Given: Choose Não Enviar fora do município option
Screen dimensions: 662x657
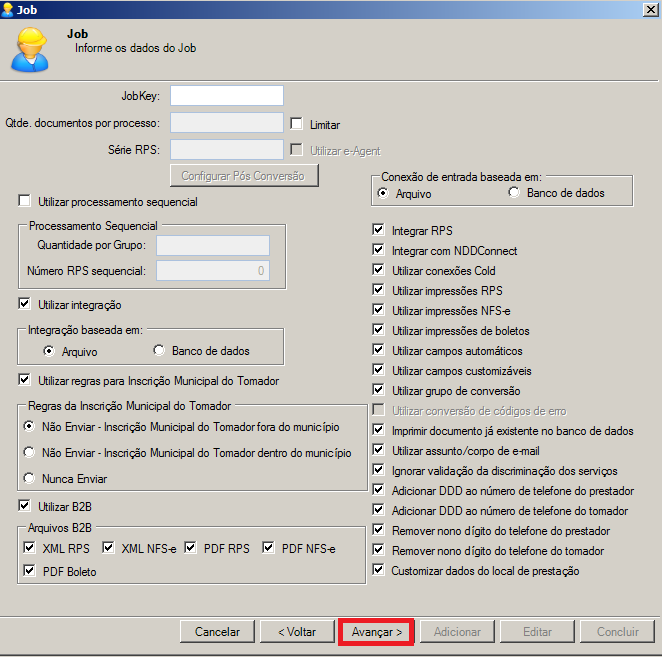Looking at the screenshot, I should [29, 426].
